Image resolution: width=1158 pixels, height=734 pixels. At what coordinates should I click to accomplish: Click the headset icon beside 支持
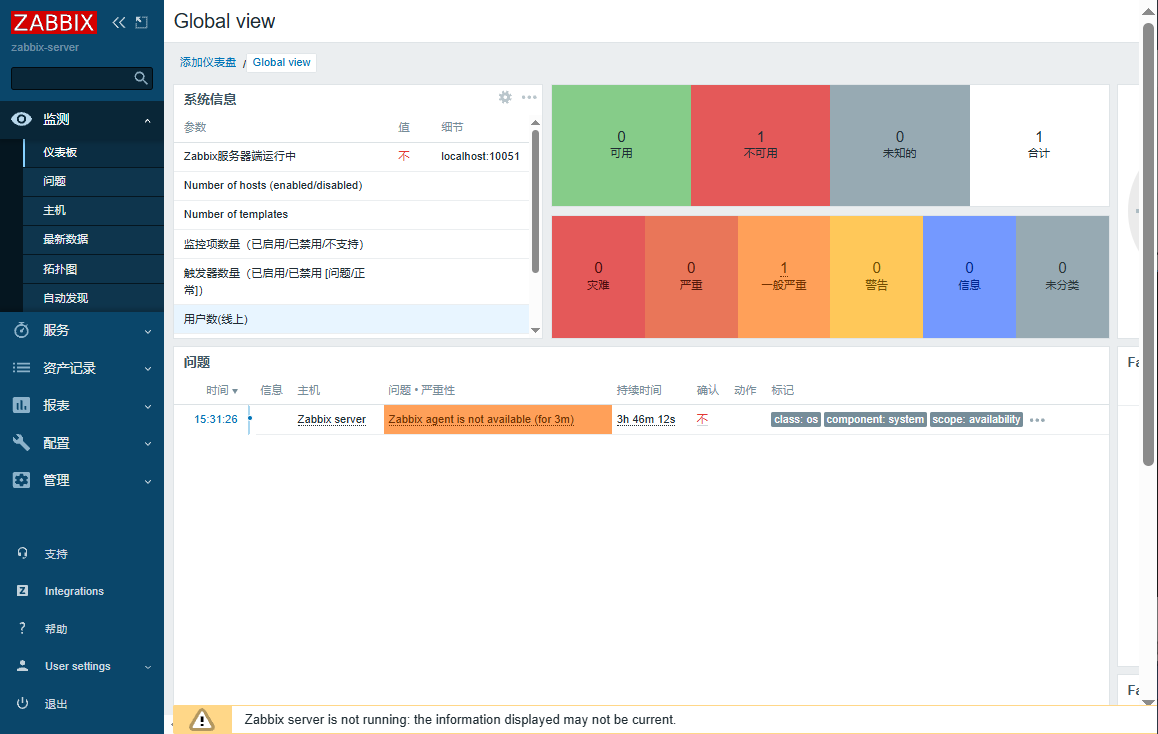pos(22,553)
